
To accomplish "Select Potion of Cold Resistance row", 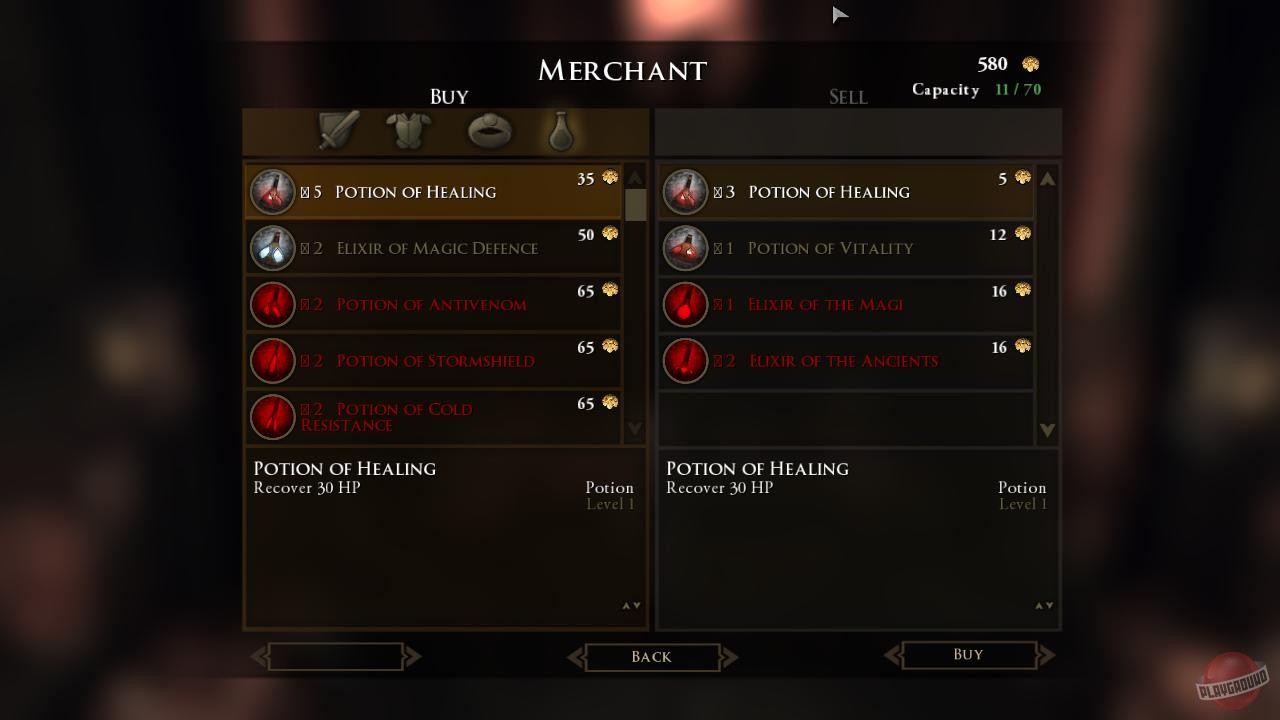I will (x=435, y=417).
